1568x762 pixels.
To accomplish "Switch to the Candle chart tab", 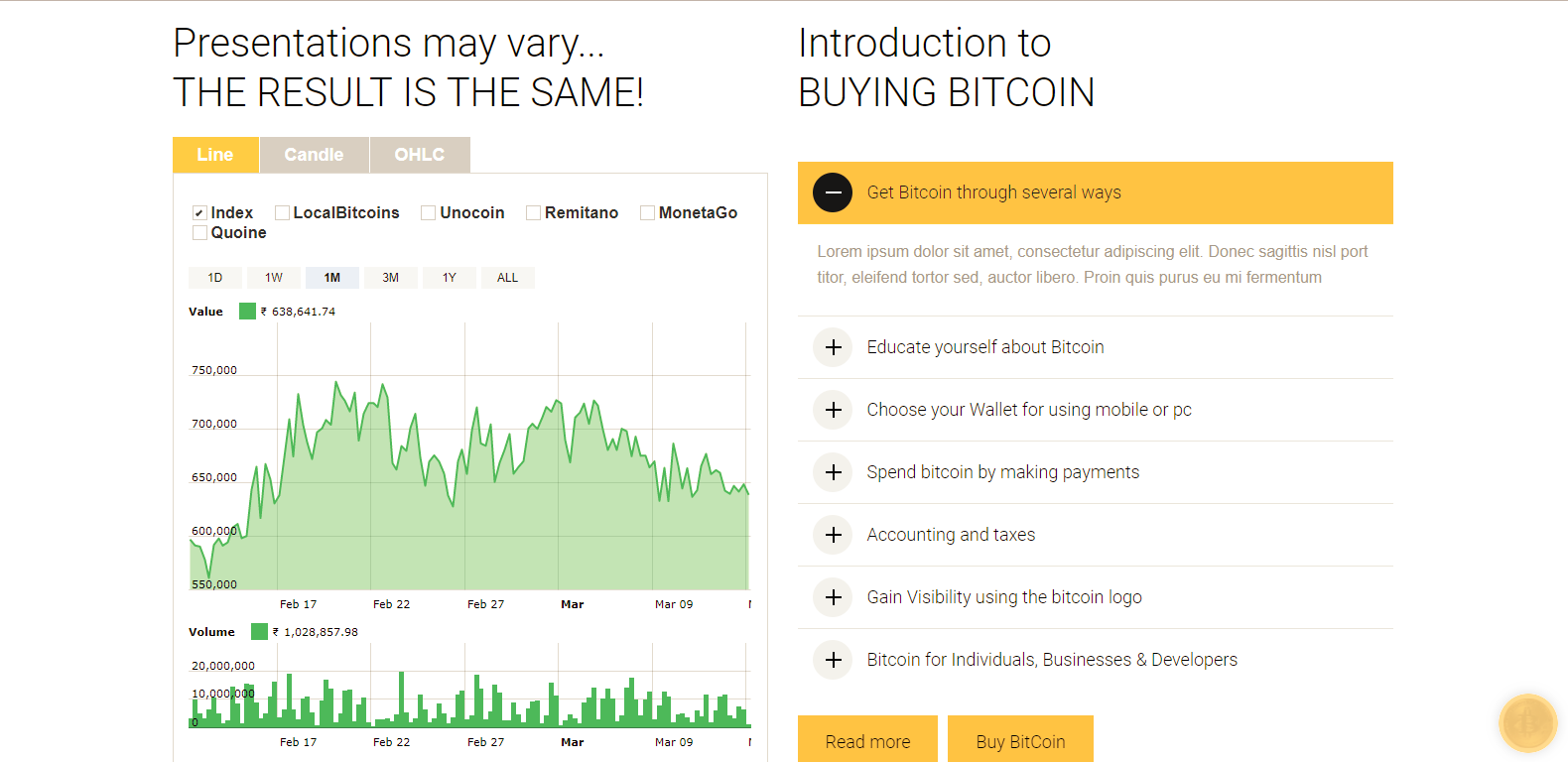I will coord(314,155).
